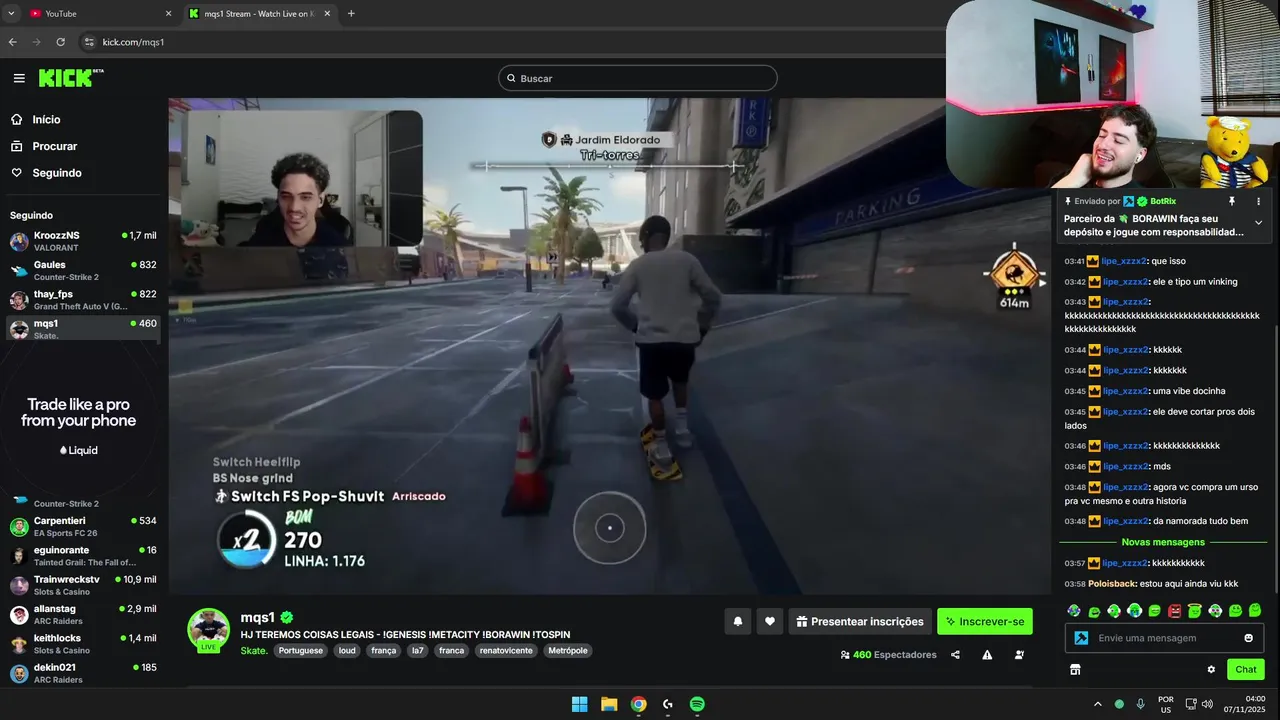Open dekin021 channel in the sidebar
The height and width of the screenshot is (720, 1280).
click(x=83, y=673)
